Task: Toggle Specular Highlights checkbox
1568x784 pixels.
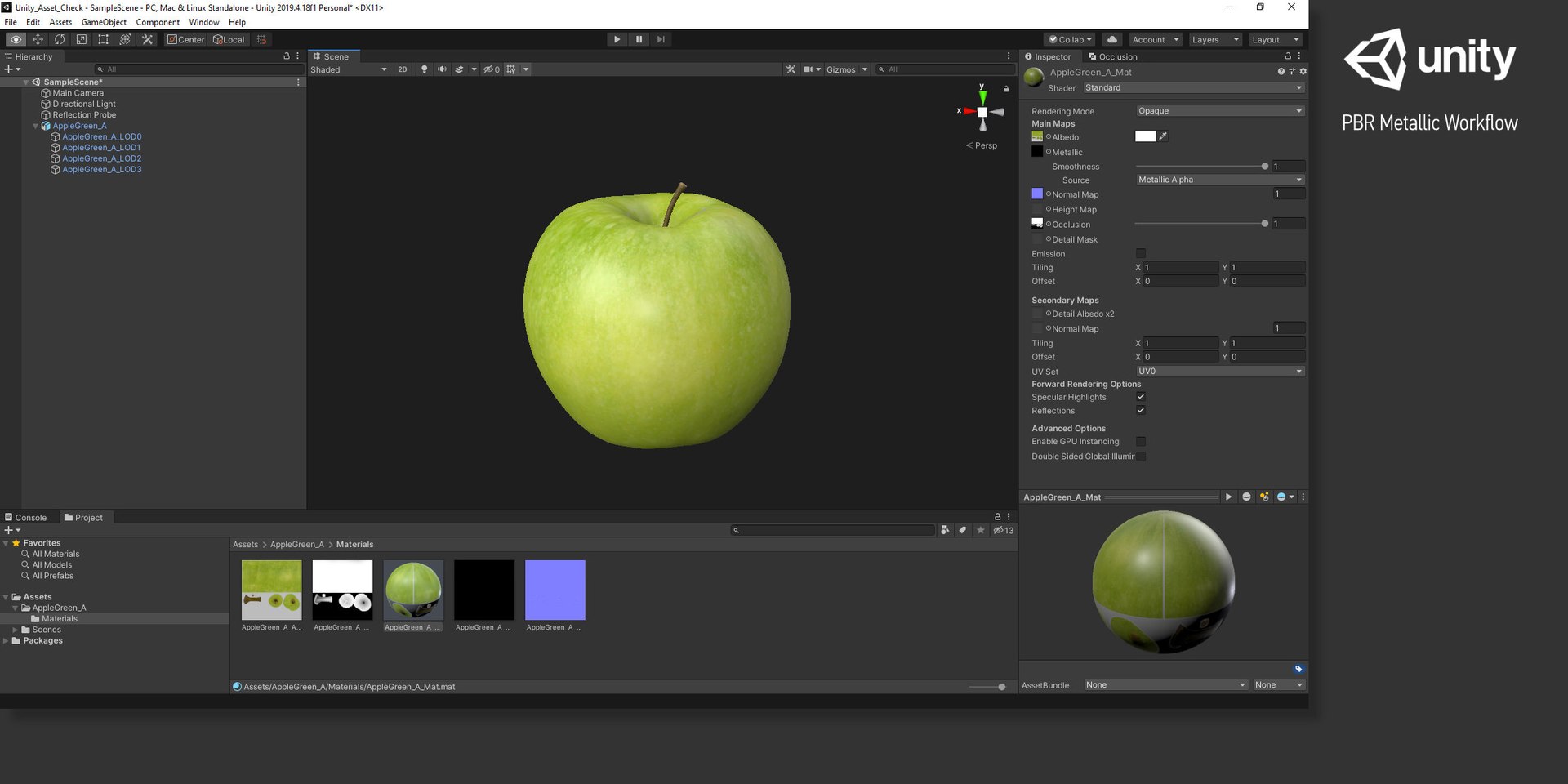Action: point(1141,397)
